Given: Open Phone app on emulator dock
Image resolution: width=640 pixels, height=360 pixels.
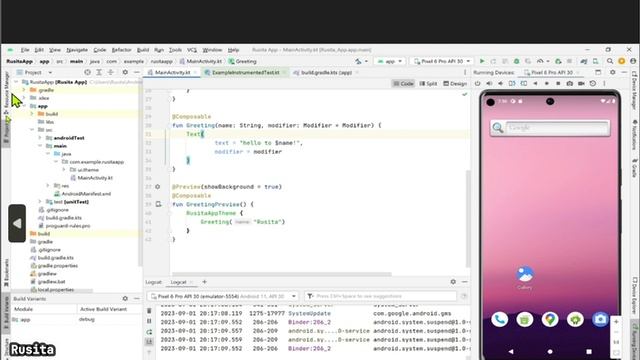Looking at the screenshot, I should [500, 319].
